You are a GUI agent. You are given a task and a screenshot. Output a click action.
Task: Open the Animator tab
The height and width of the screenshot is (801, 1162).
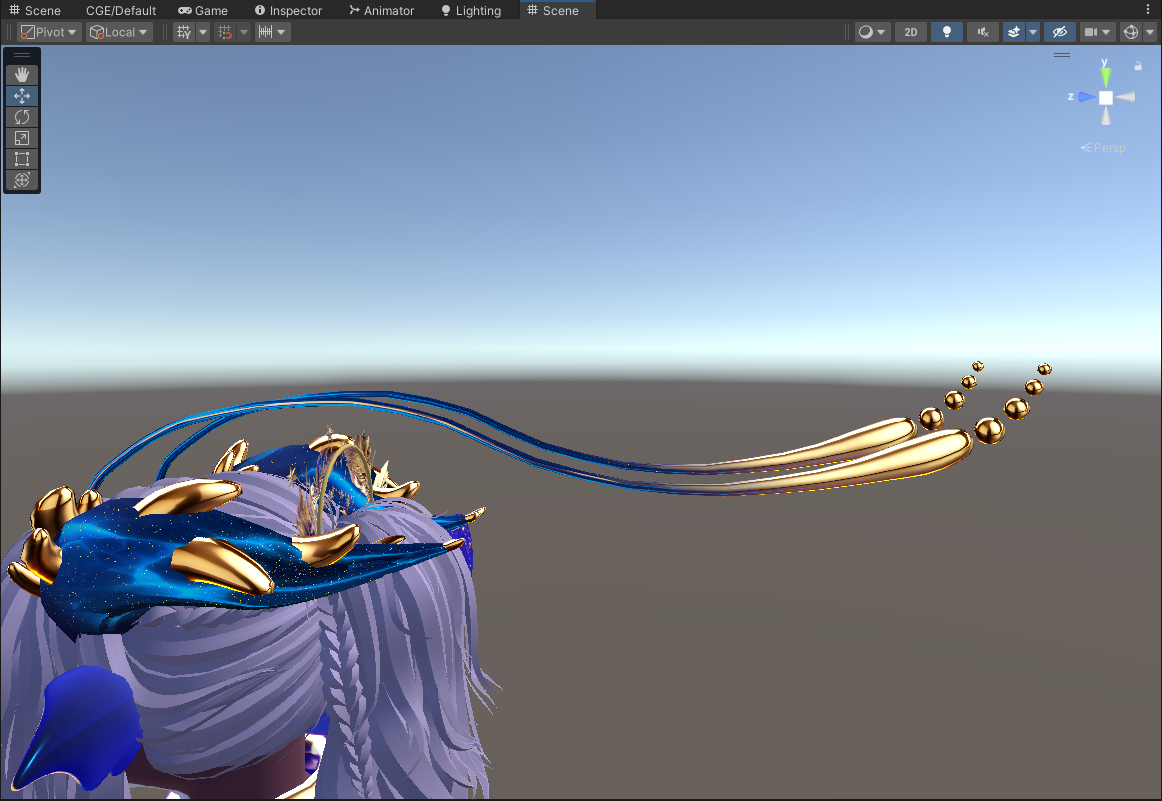tap(381, 10)
